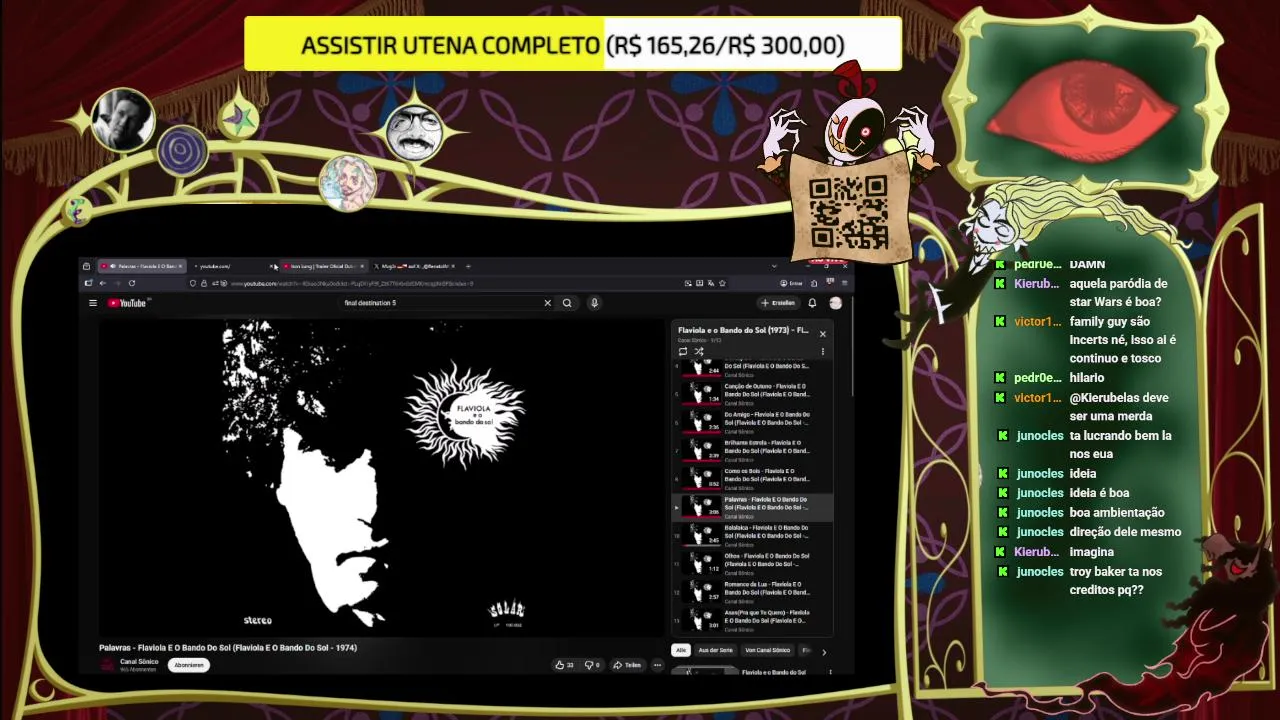Start voice search with the microphone
1280x720 pixels.
594,303
